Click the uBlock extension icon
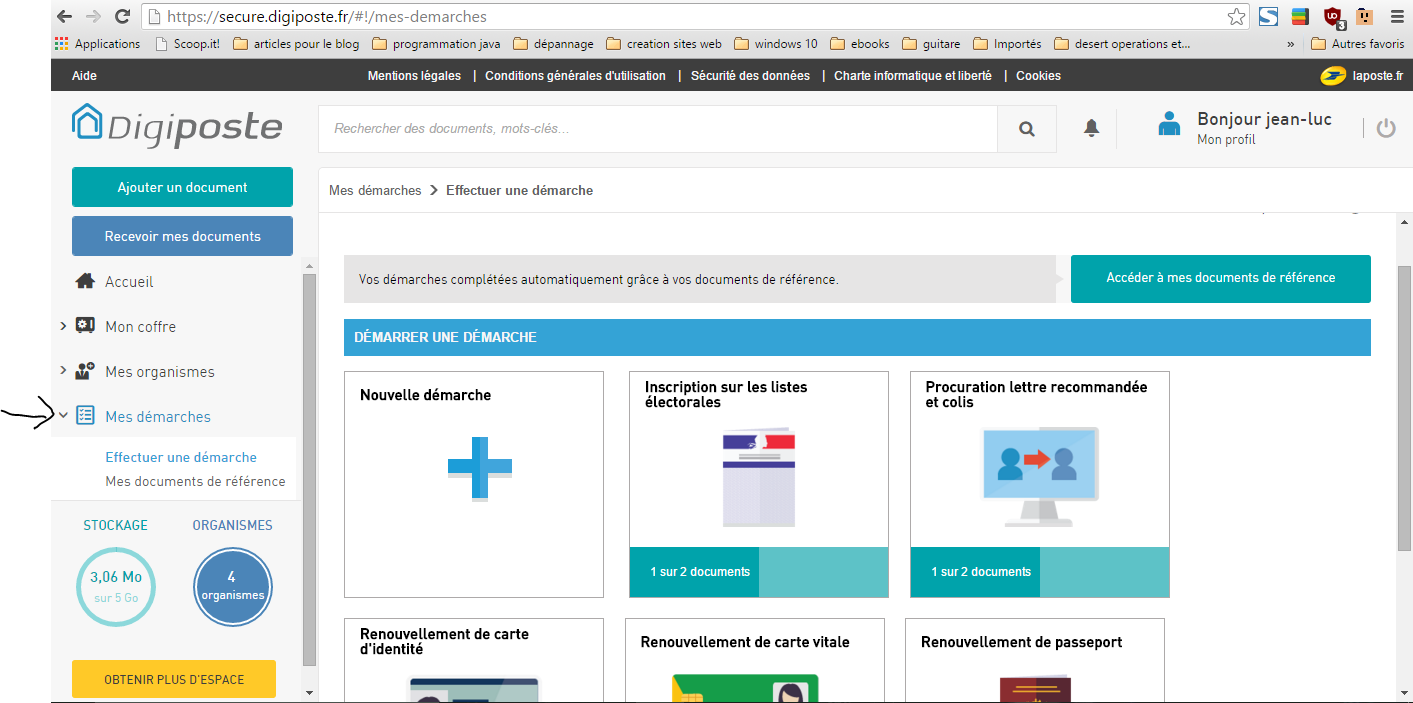This screenshot has width=1413, height=703. click(x=1334, y=17)
